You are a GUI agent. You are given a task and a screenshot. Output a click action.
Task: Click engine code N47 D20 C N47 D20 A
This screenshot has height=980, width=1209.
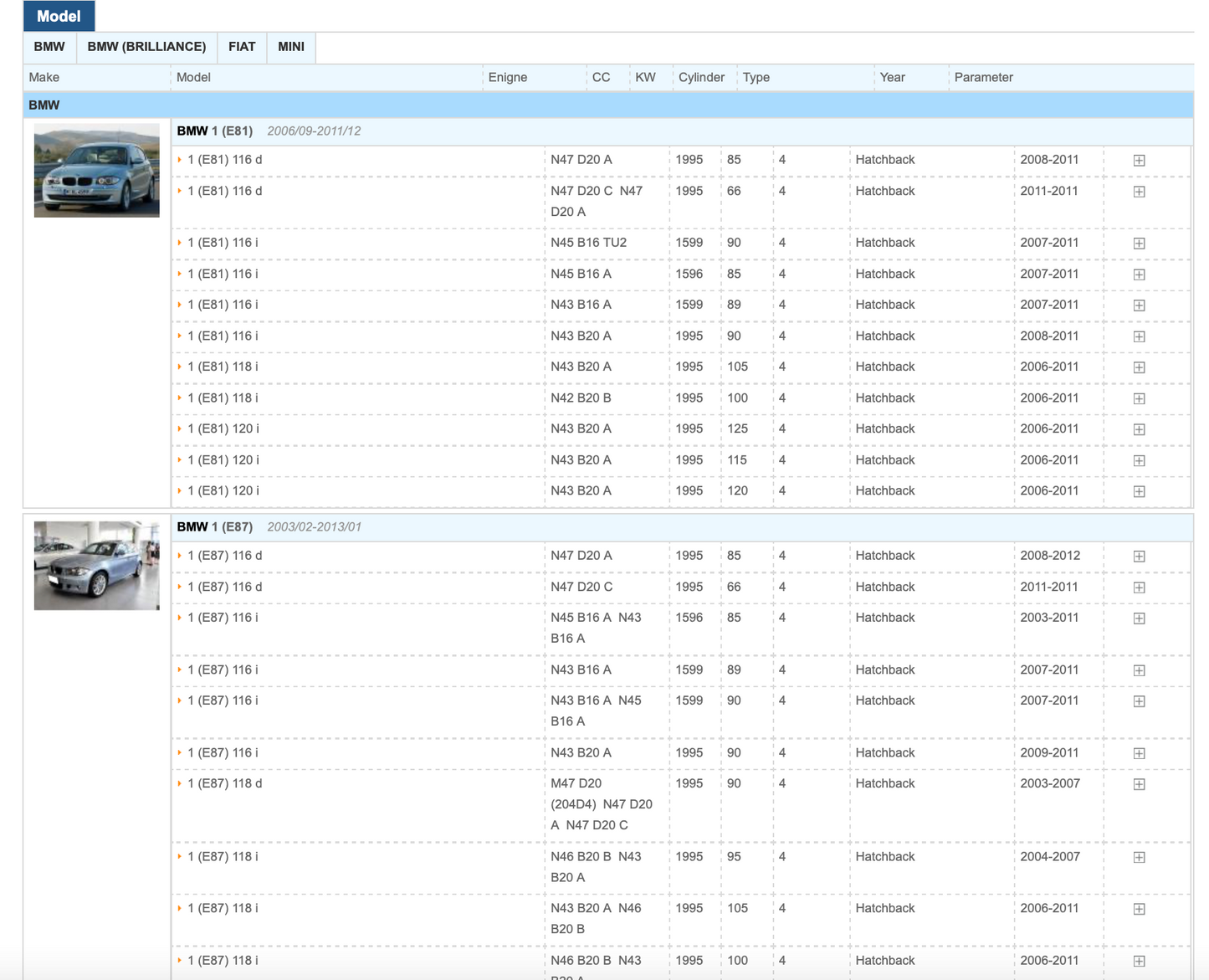(597, 202)
